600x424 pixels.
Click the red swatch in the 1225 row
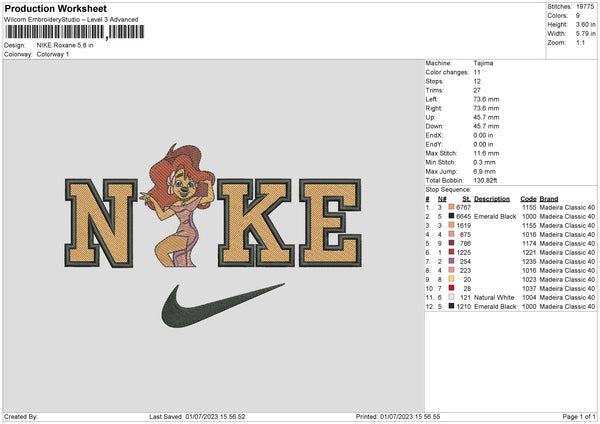click(x=452, y=252)
